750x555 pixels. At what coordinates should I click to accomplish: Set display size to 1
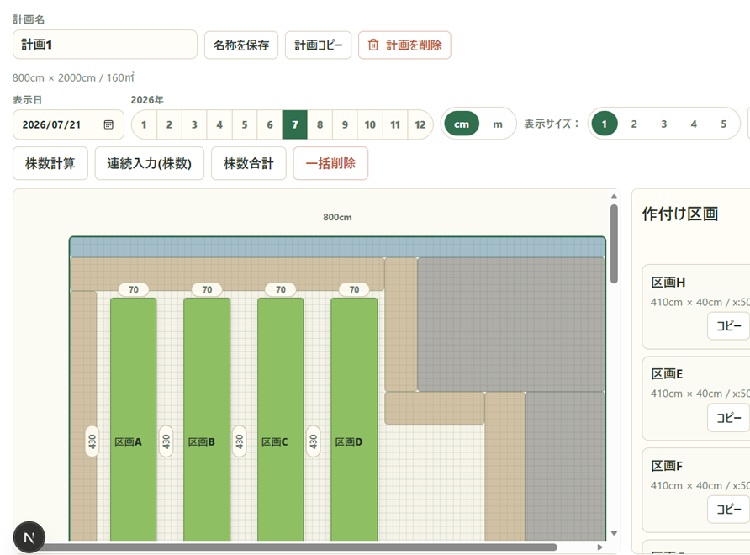604,124
